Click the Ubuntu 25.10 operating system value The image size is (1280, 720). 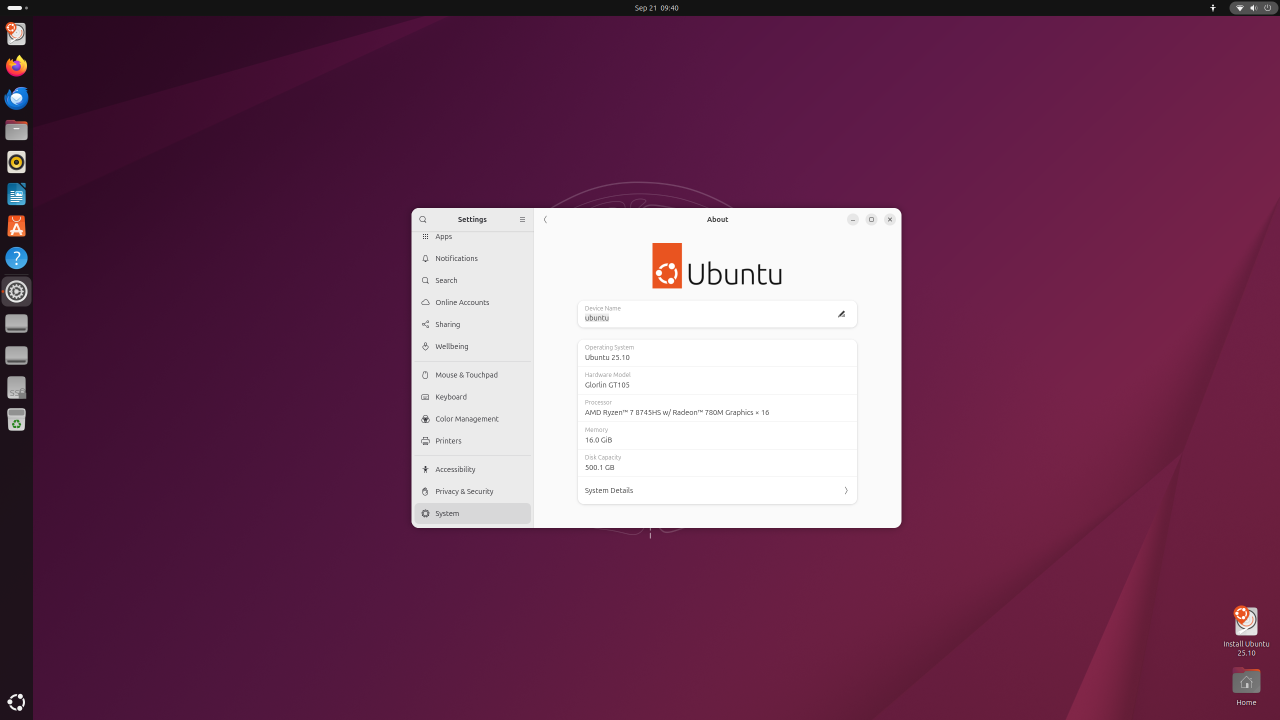[x=607, y=358]
